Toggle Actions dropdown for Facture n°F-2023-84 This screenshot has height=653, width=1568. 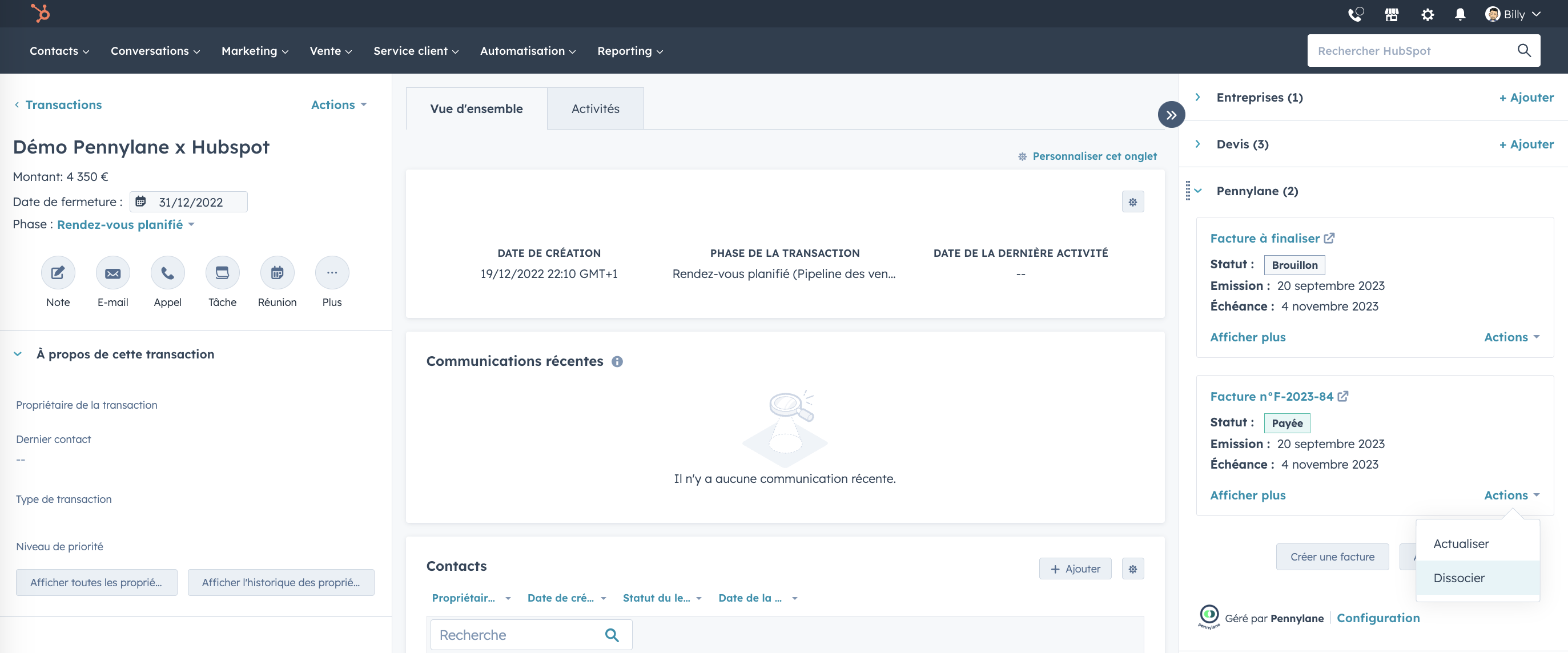[1511, 495]
